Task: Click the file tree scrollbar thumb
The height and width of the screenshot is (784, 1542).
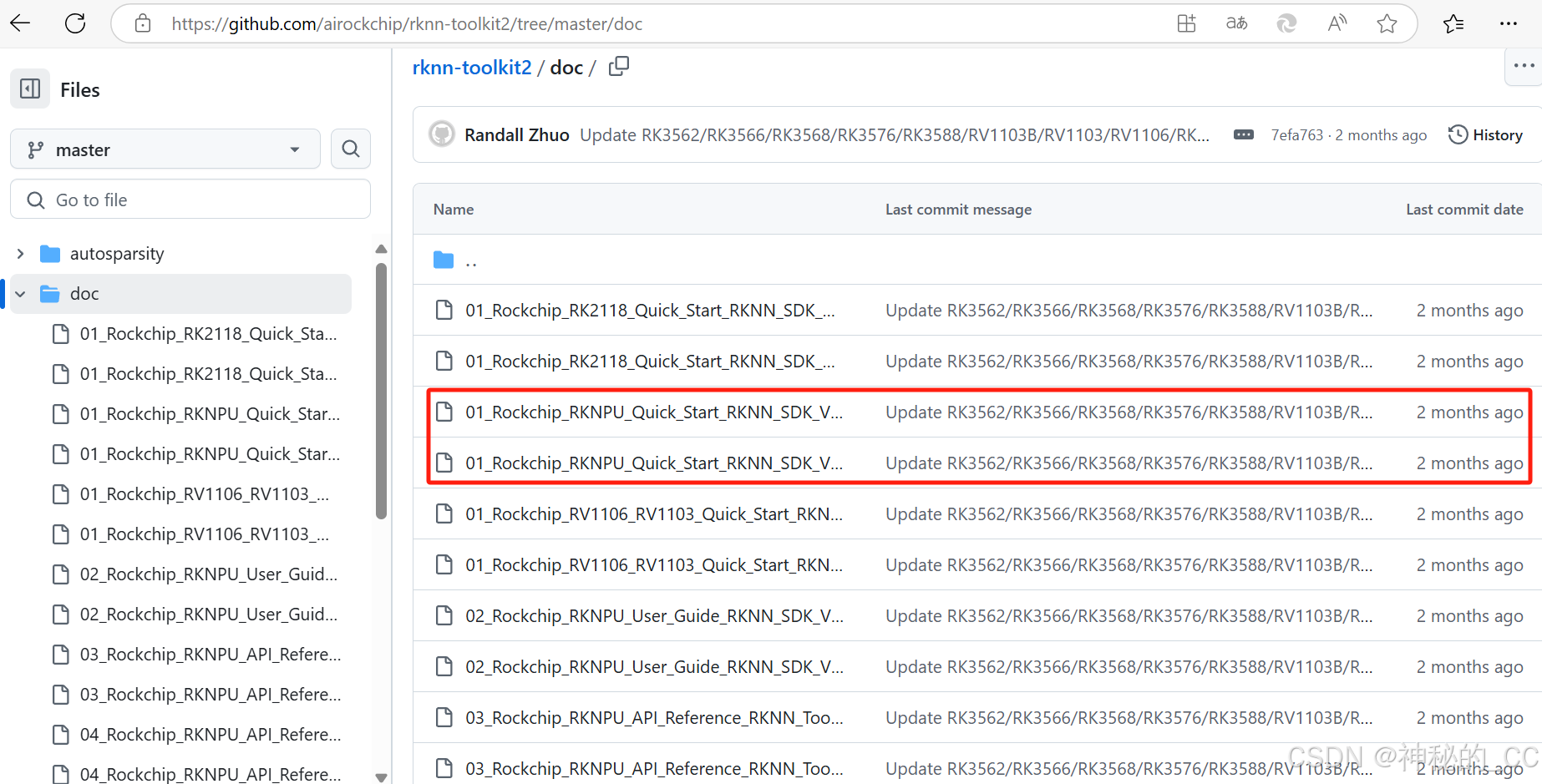Action: (381, 391)
